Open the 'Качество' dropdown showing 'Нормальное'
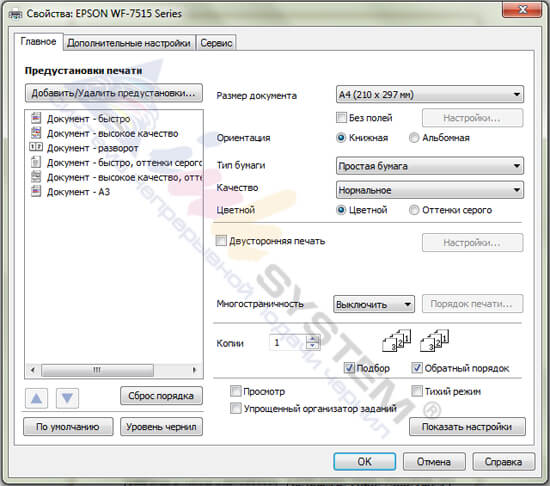 (430, 190)
